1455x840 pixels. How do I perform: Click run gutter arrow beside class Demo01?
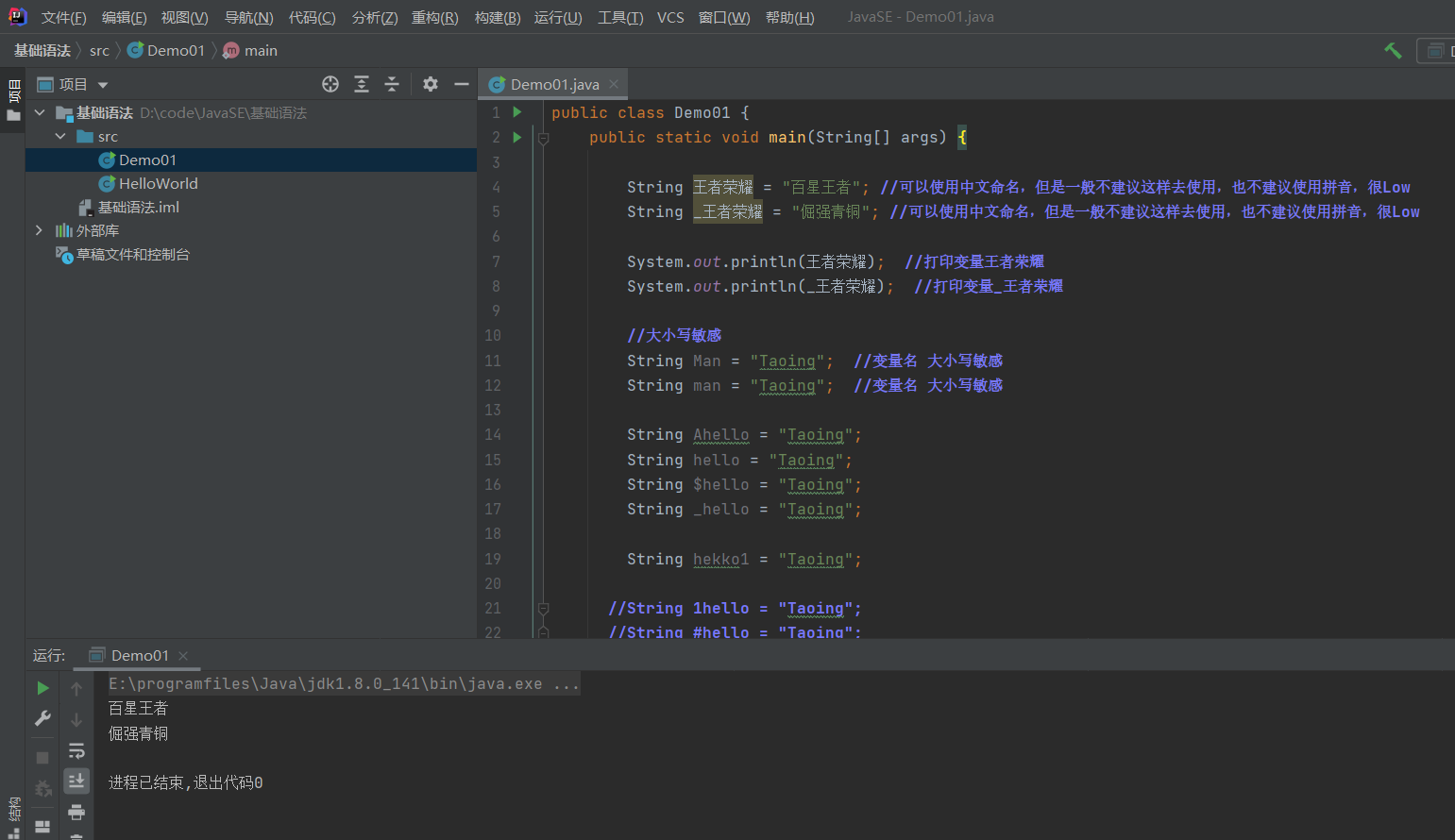click(517, 111)
